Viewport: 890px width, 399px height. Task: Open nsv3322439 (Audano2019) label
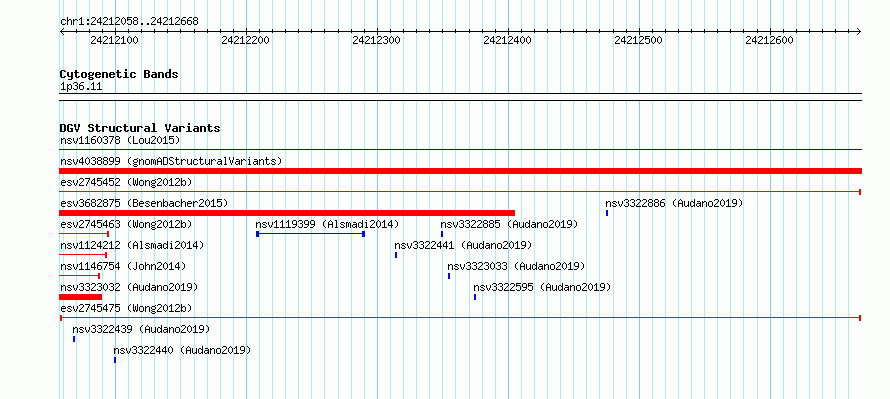tap(141, 329)
